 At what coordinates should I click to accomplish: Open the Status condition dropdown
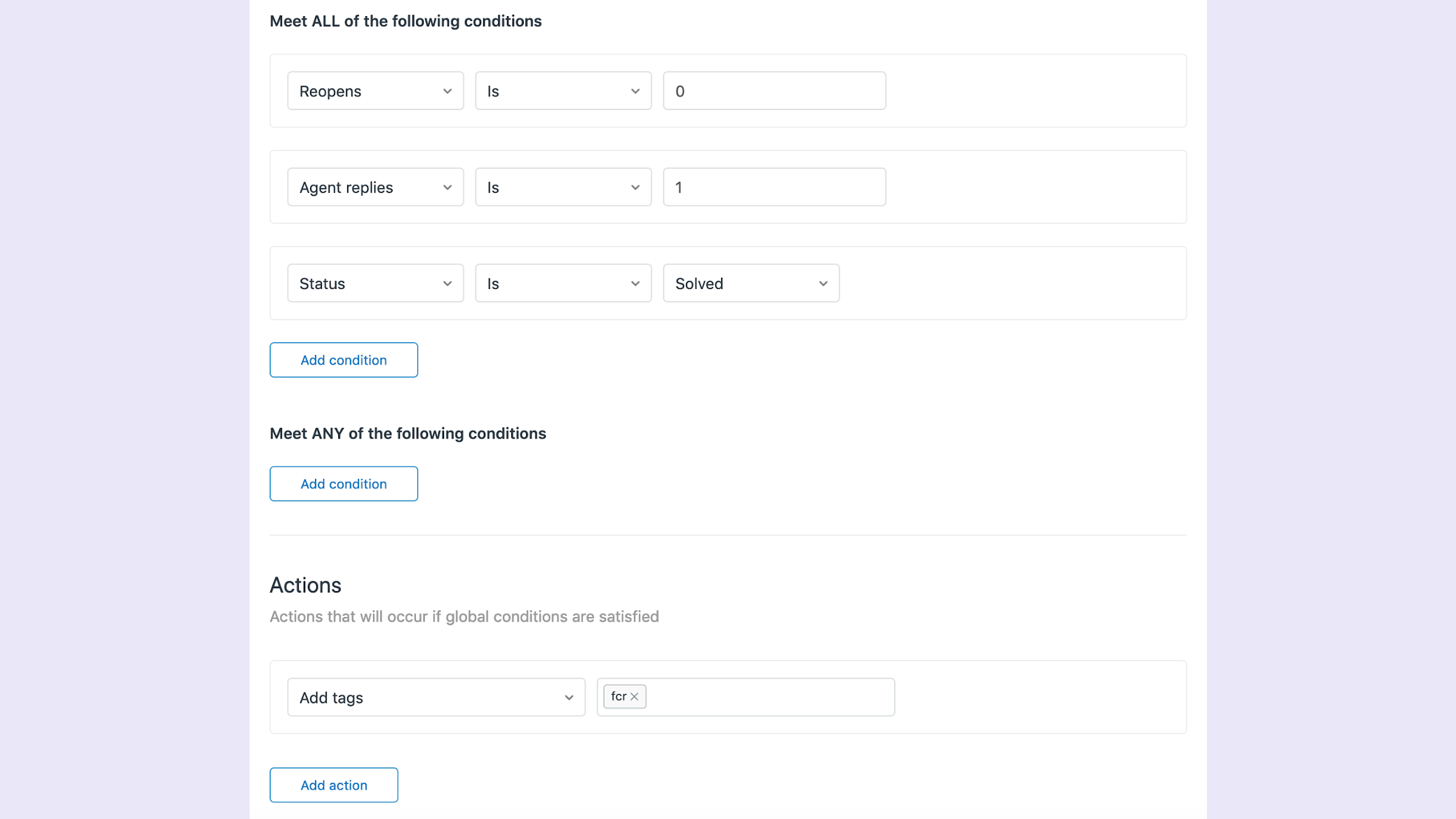point(375,283)
